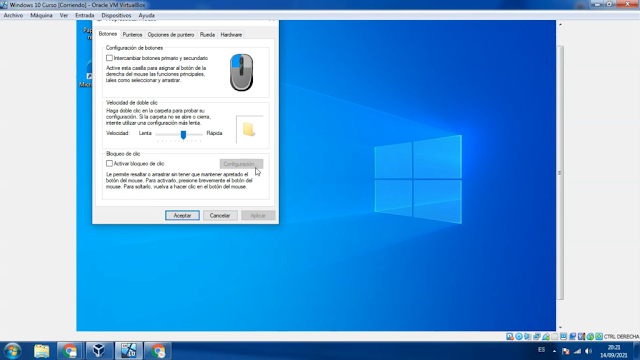The width and height of the screenshot is (640, 360).
Task: Open the network signal tray icon
Action: pyautogui.click(x=577, y=351)
